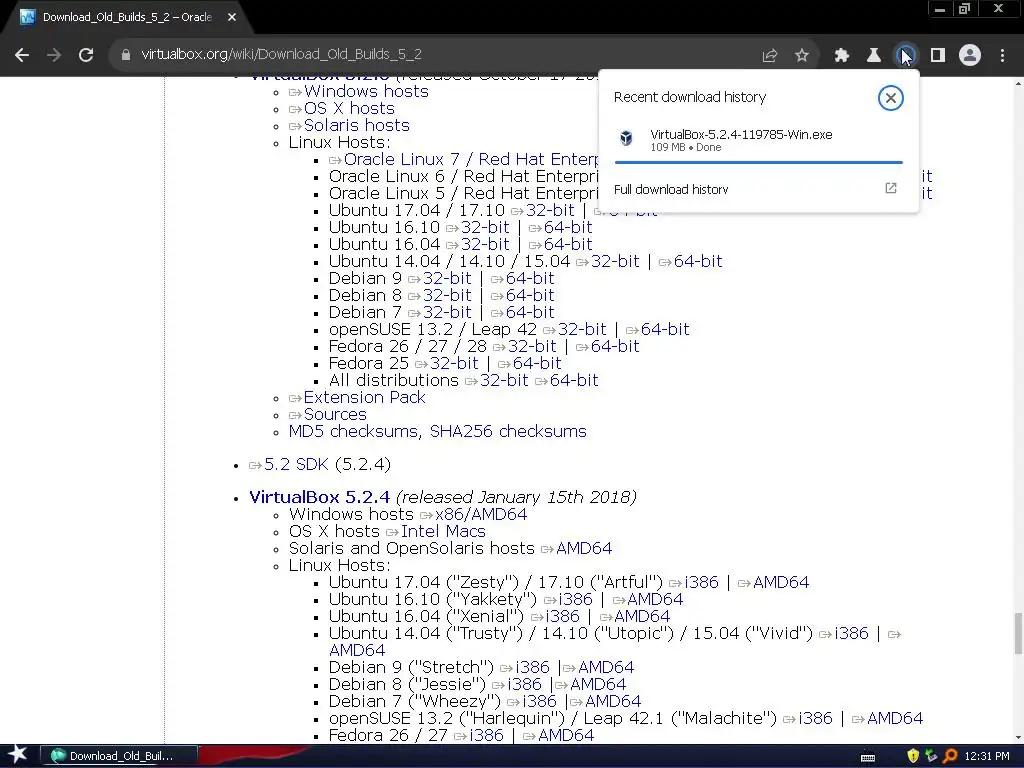This screenshot has height=768, width=1024.
Task: Open the taskbar start star icon
Action: click(x=18, y=755)
